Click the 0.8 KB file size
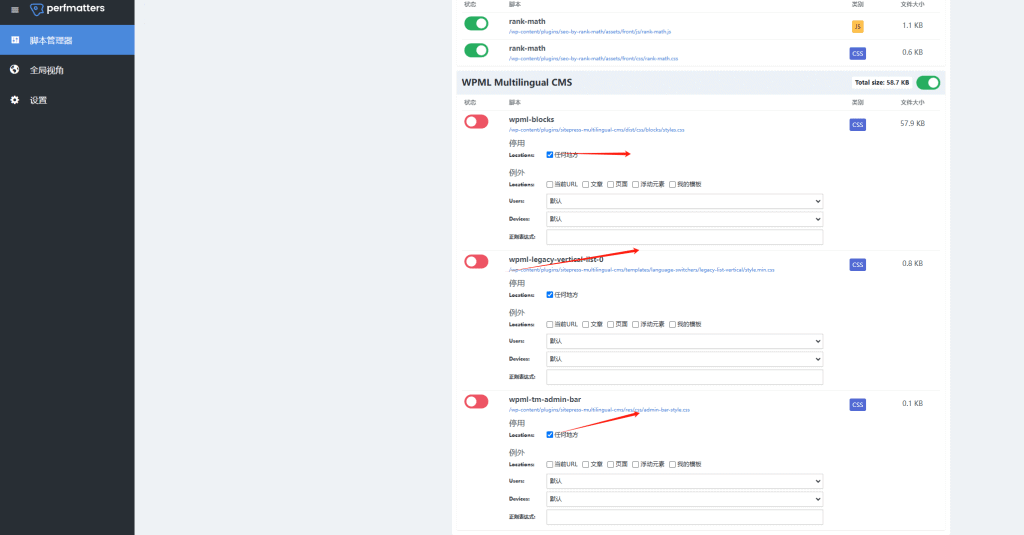This screenshot has width=1024, height=535. point(912,263)
